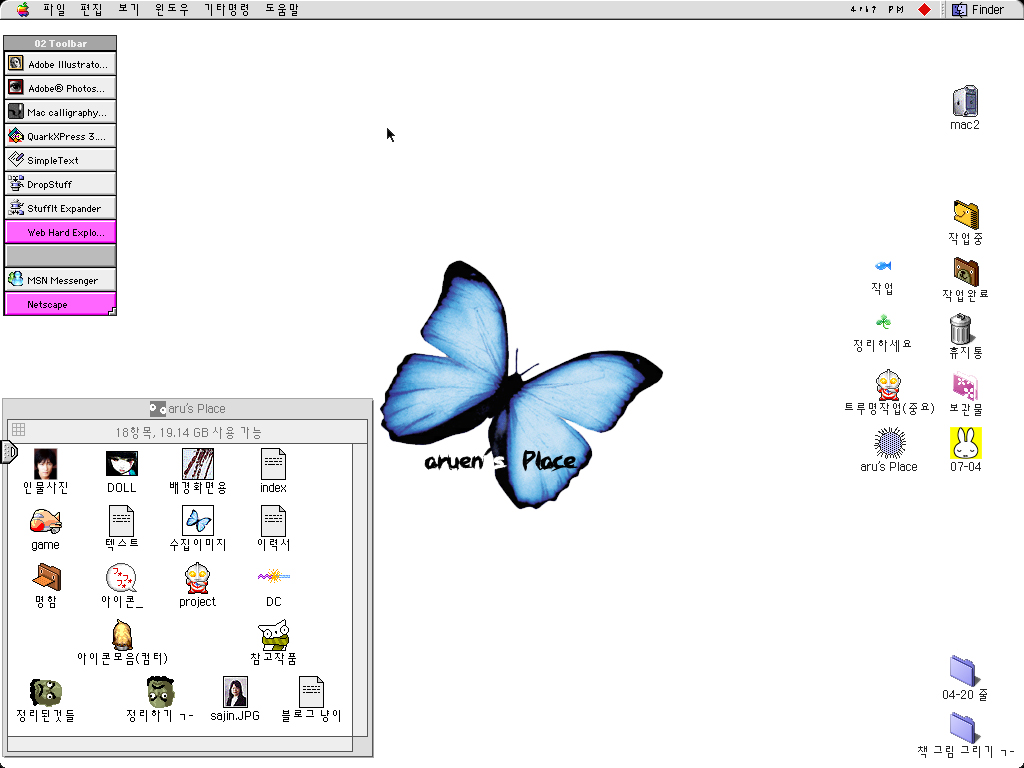This screenshot has height=768, width=1024.
Task: Open the 04-20 folder on desktop
Action: (x=964, y=670)
